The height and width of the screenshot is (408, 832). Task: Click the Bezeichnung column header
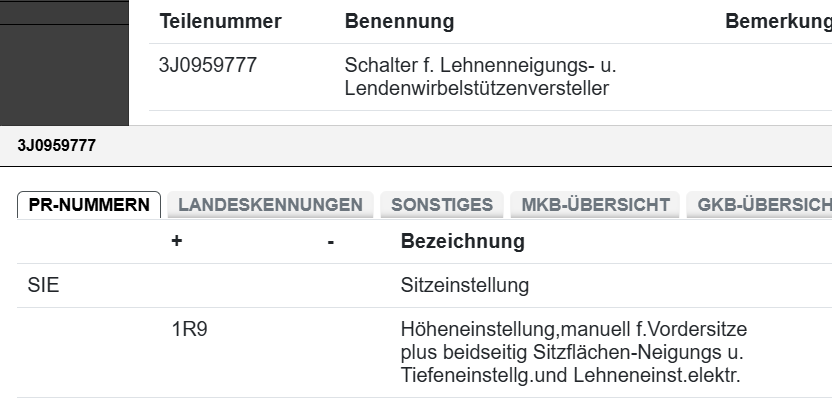pyautogui.click(x=462, y=242)
